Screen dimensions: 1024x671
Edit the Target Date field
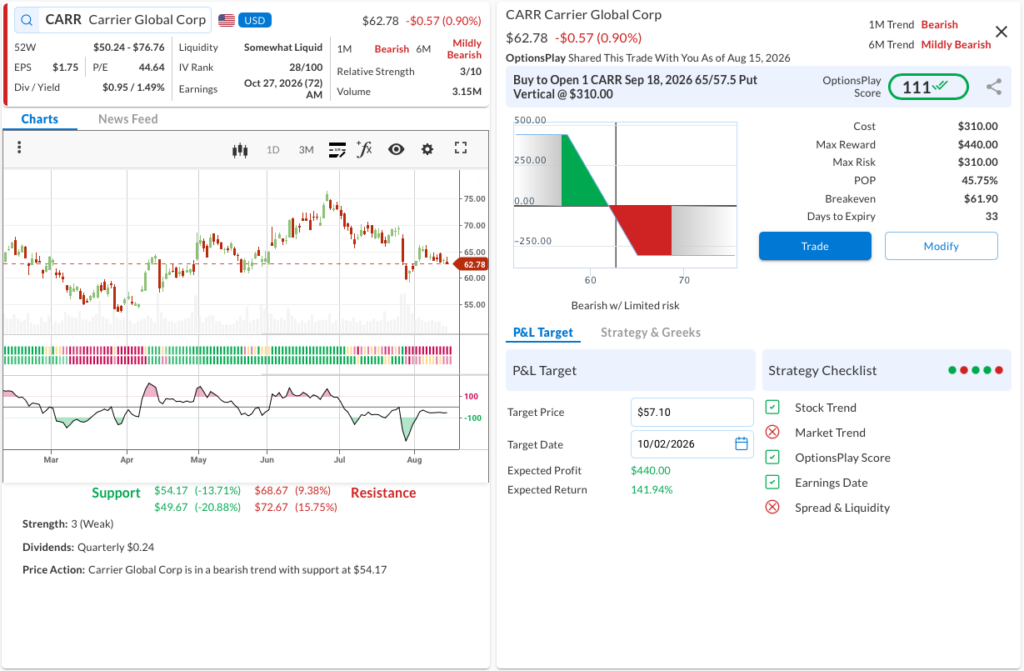click(x=692, y=444)
